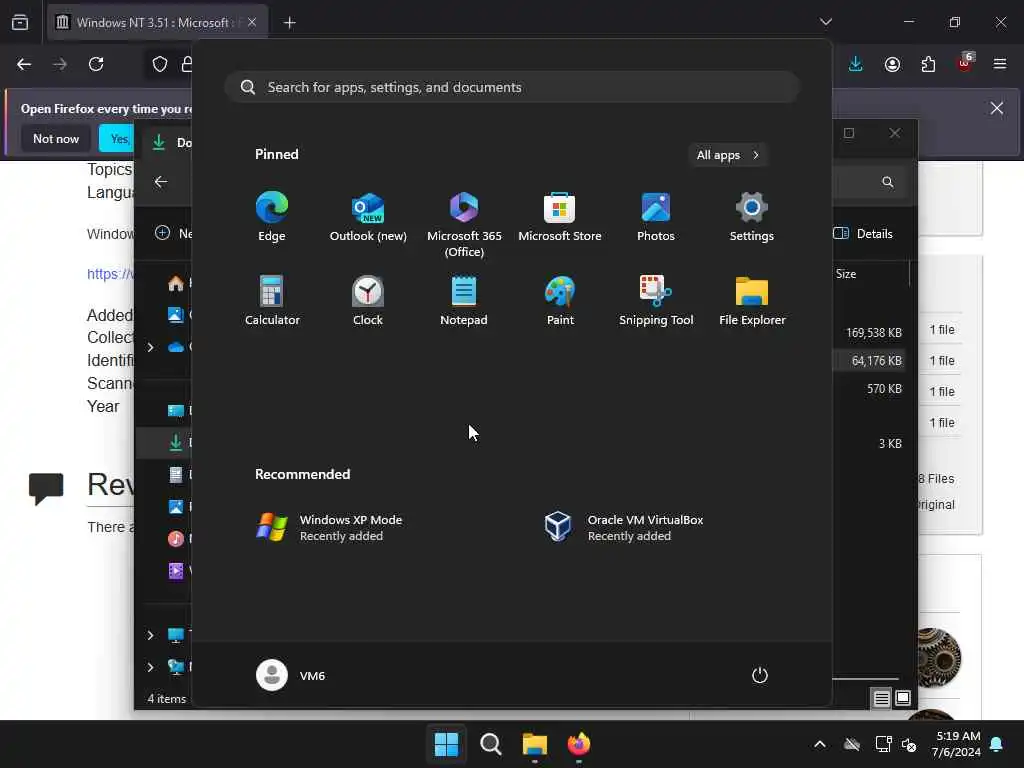1024x768 pixels.
Task: Choose Not now on the Firefox prompt
Action: (56, 138)
